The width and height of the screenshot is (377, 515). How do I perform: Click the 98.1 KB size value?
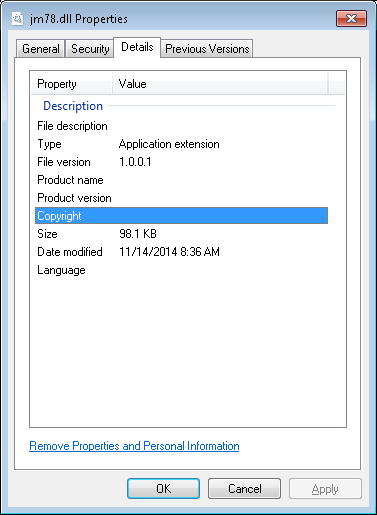pos(138,234)
